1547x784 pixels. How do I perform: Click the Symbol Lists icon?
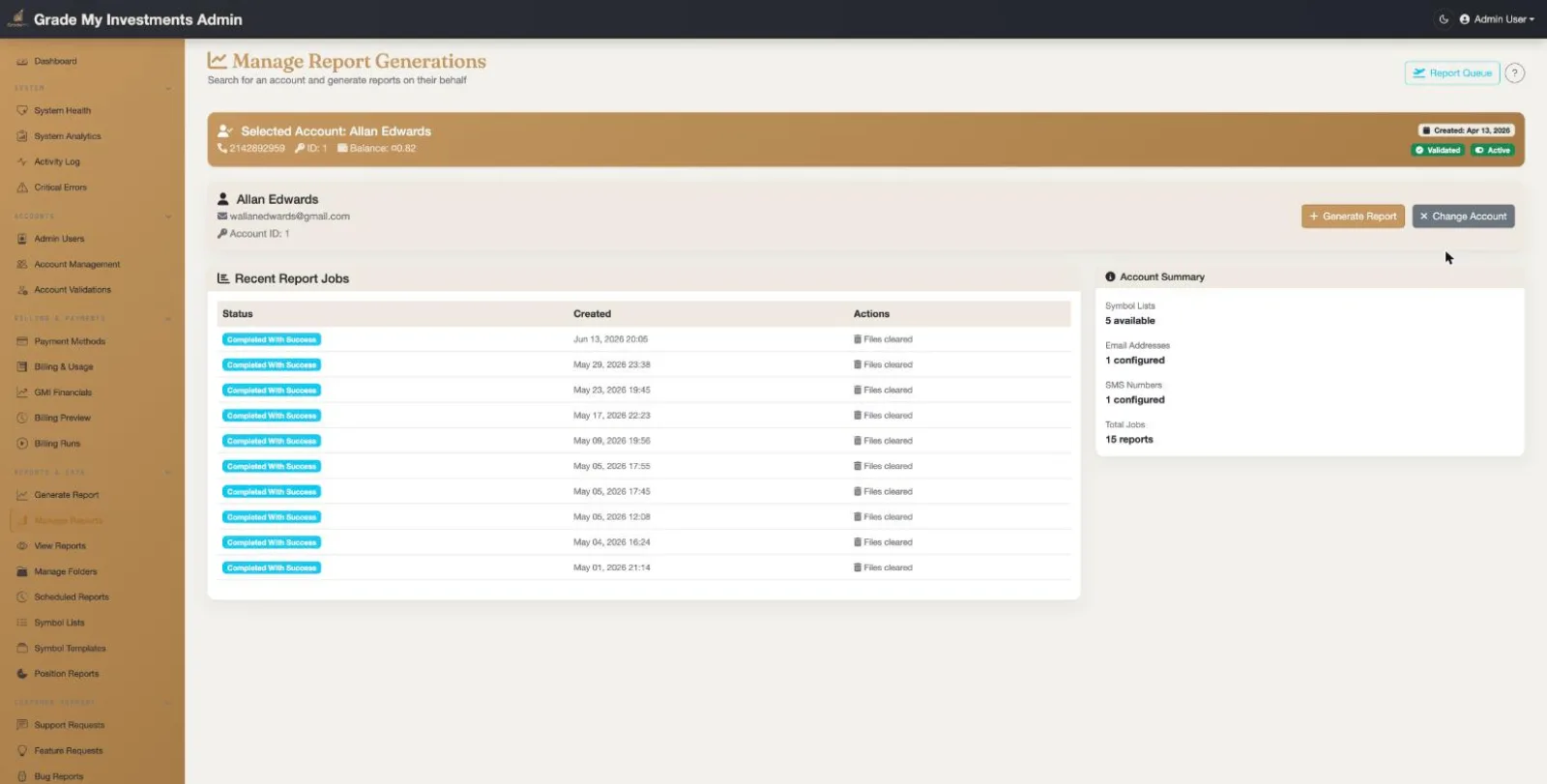click(x=22, y=623)
